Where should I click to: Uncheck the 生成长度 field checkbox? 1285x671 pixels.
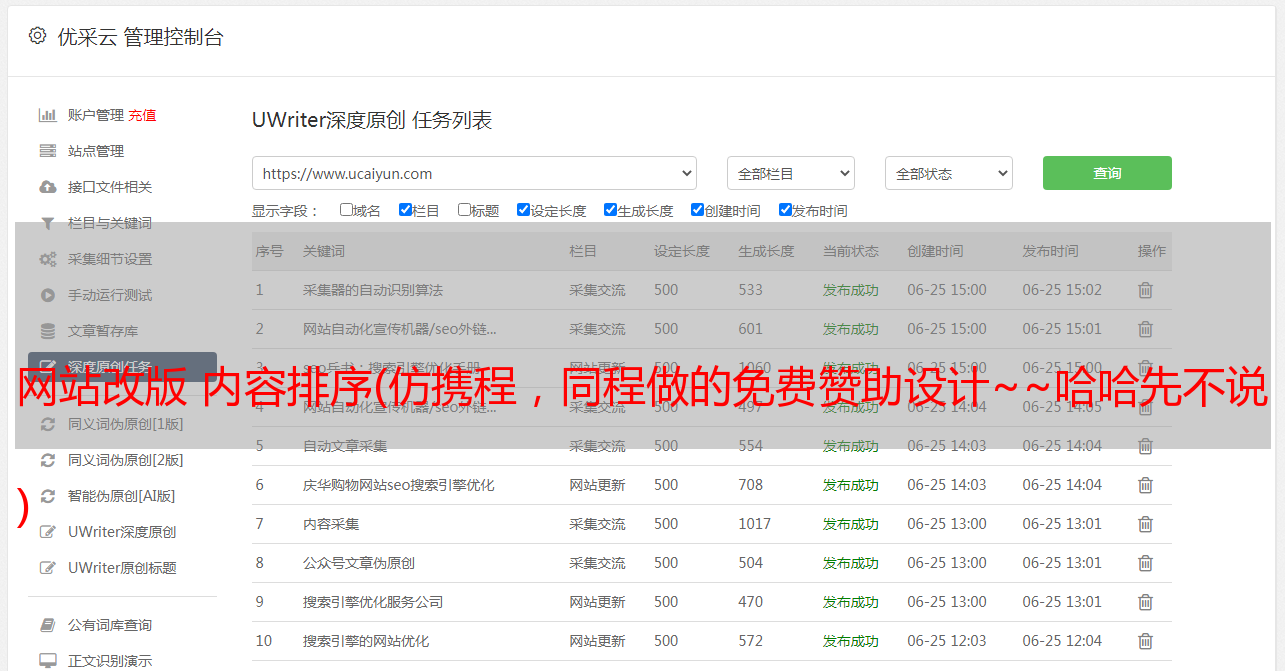pyautogui.click(x=610, y=210)
